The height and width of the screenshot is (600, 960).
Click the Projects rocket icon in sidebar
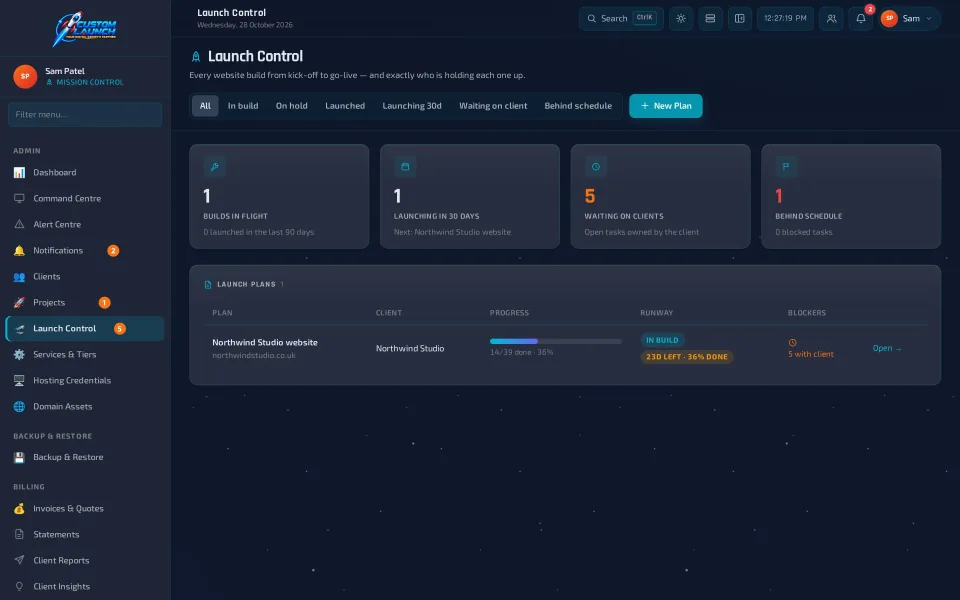pyautogui.click(x=20, y=302)
